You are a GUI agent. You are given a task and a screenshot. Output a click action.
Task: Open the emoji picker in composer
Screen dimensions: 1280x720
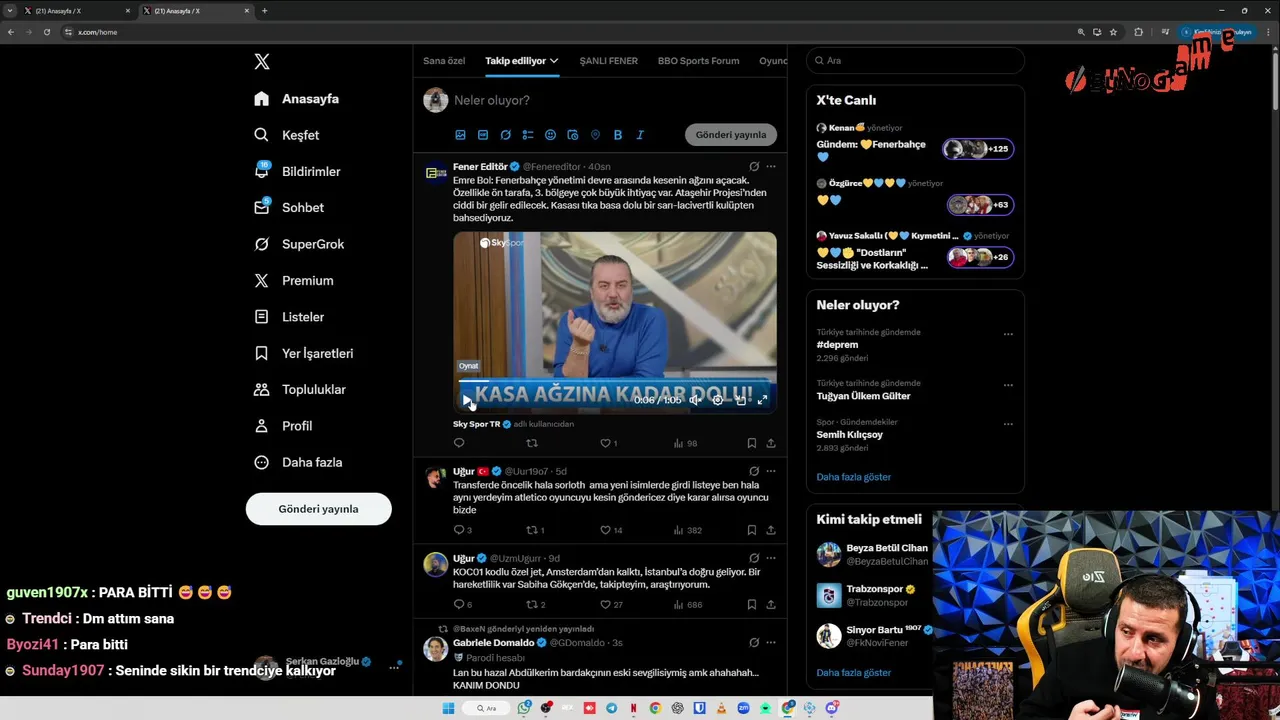(550, 135)
